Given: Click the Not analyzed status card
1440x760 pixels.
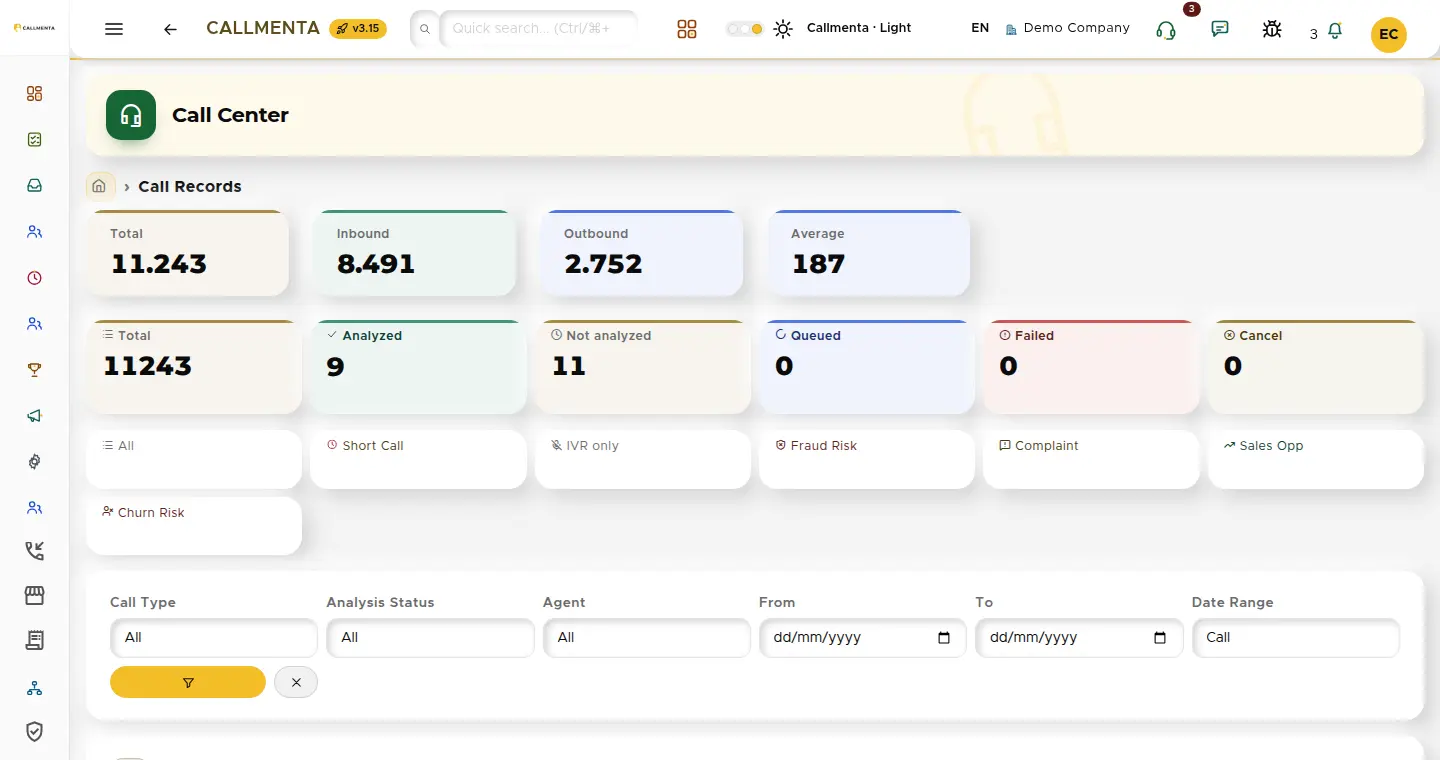Looking at the screenshot, I should click(643, 367).
